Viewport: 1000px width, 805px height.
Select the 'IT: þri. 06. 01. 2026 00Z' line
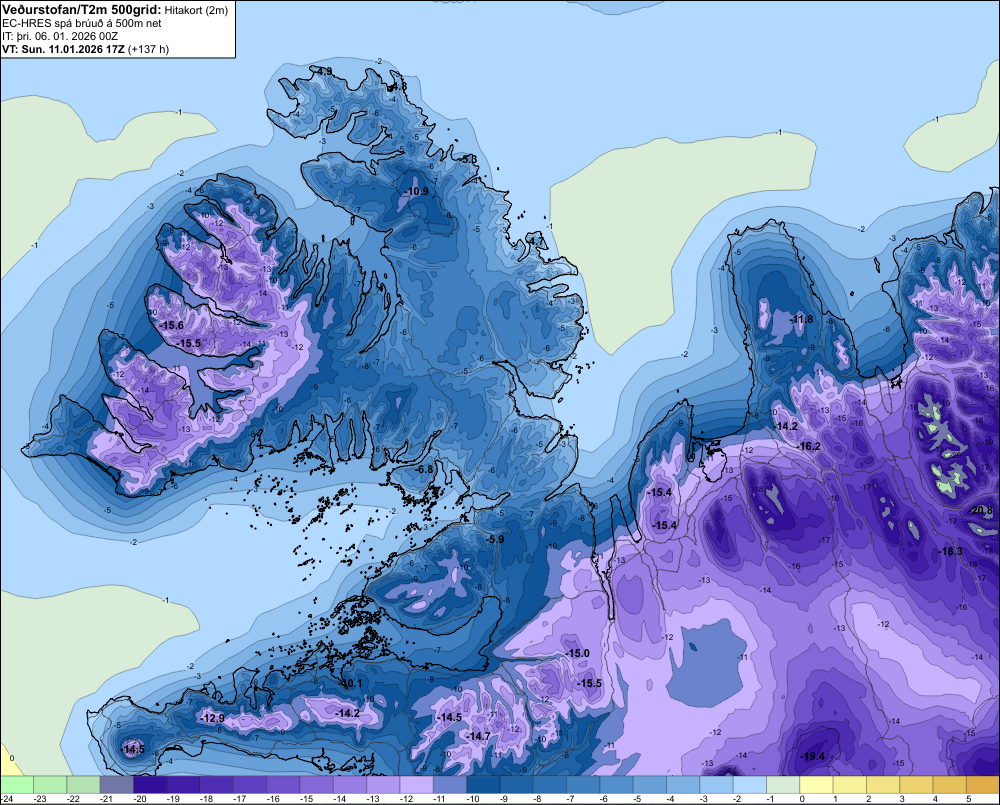point(59,36)
